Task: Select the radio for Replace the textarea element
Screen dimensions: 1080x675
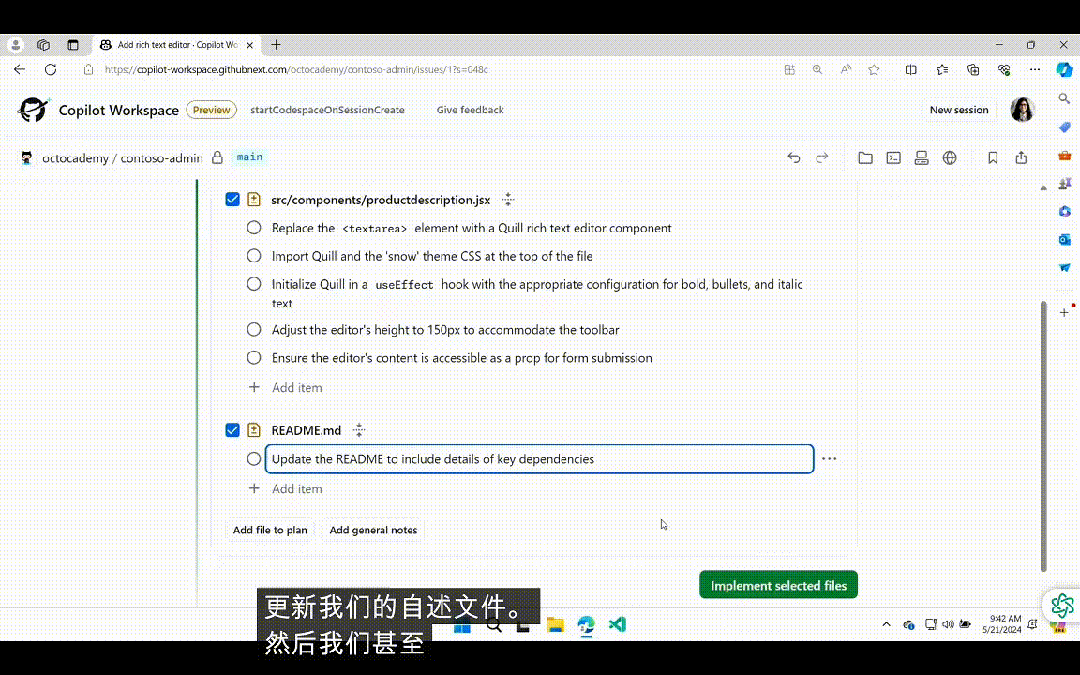Action: tap(254, 227)
